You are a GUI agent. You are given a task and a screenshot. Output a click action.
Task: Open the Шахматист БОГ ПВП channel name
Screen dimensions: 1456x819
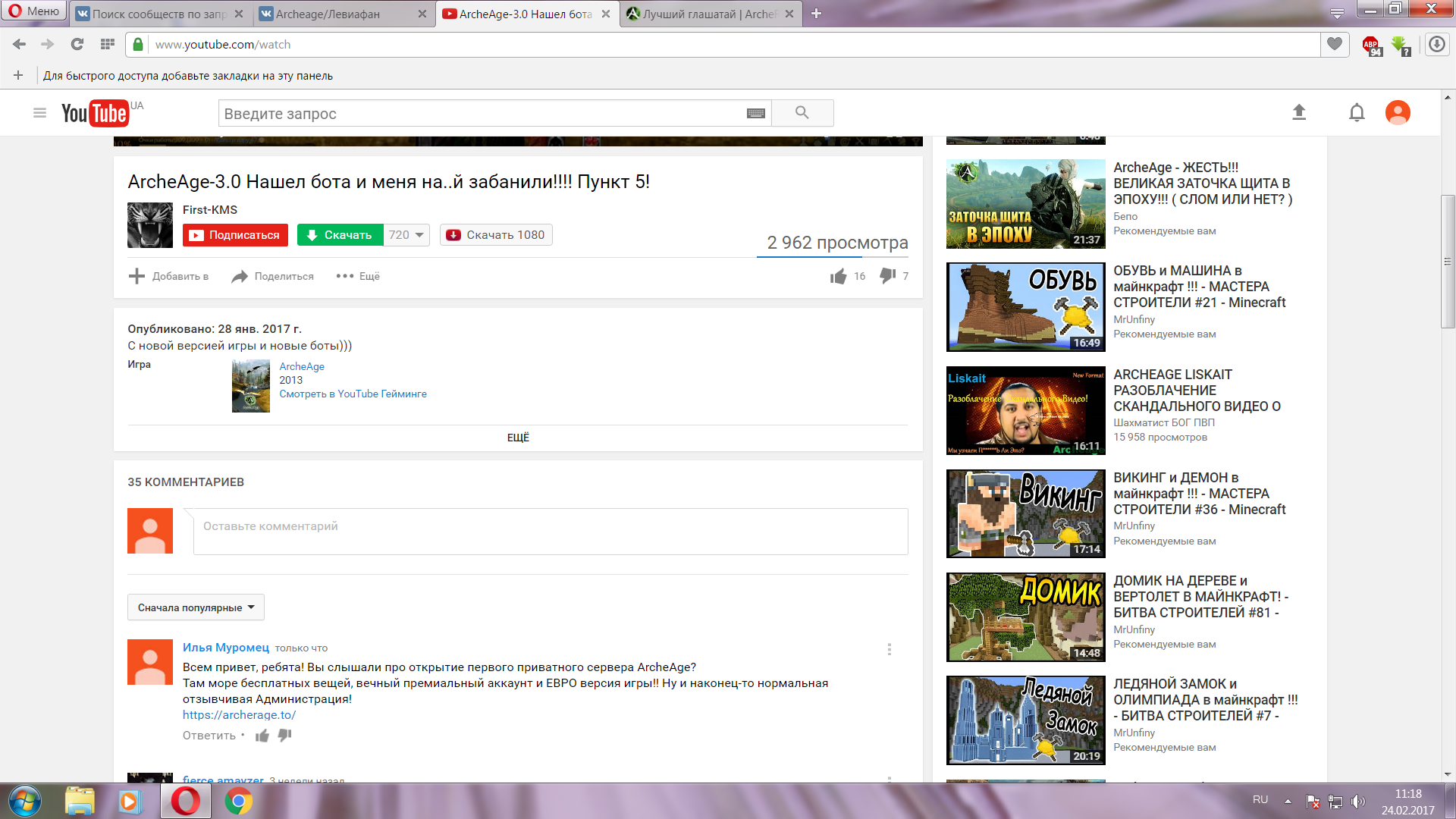(1163, 422)
